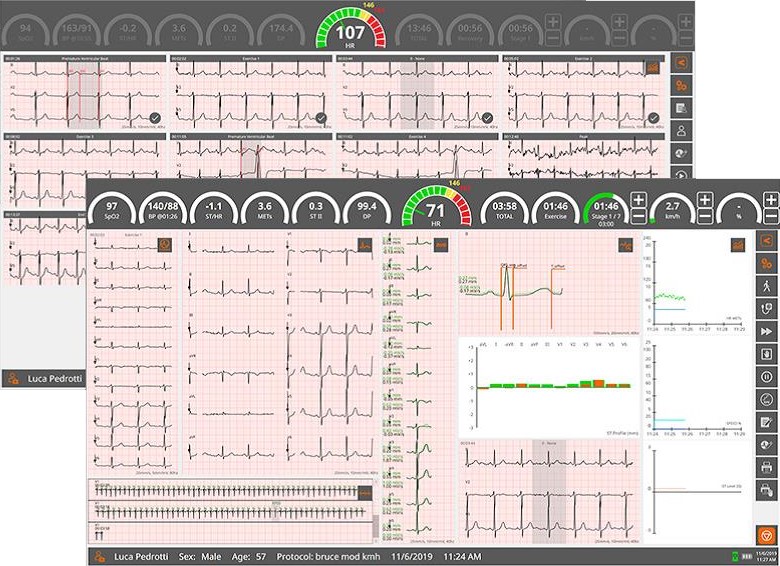Click the plus button beside Stage 1/7 timer
Image resolution: width=780 pixels, height=566 pixels.
[639, 200]
